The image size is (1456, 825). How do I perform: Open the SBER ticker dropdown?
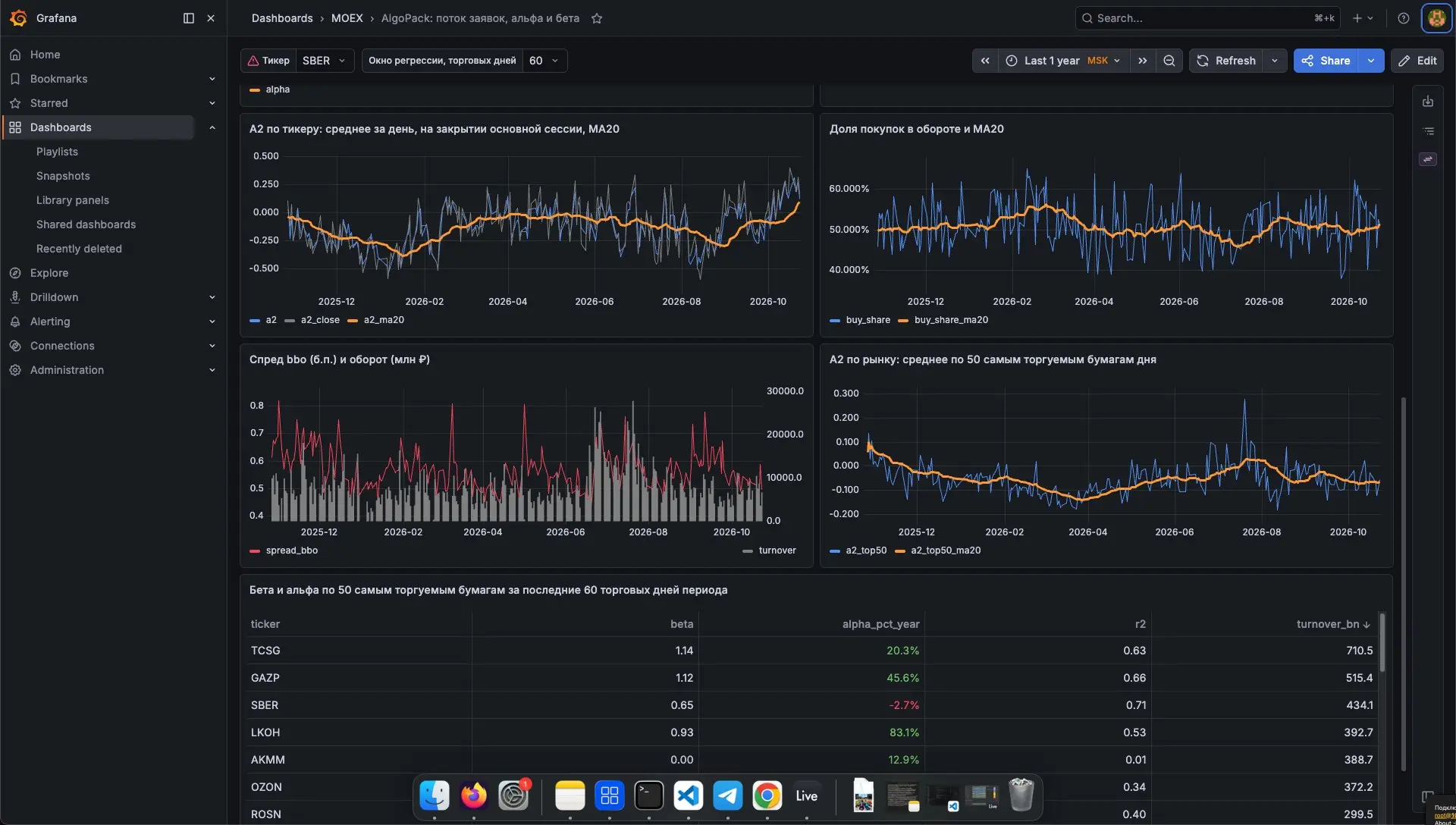click(x=325, y=61)
